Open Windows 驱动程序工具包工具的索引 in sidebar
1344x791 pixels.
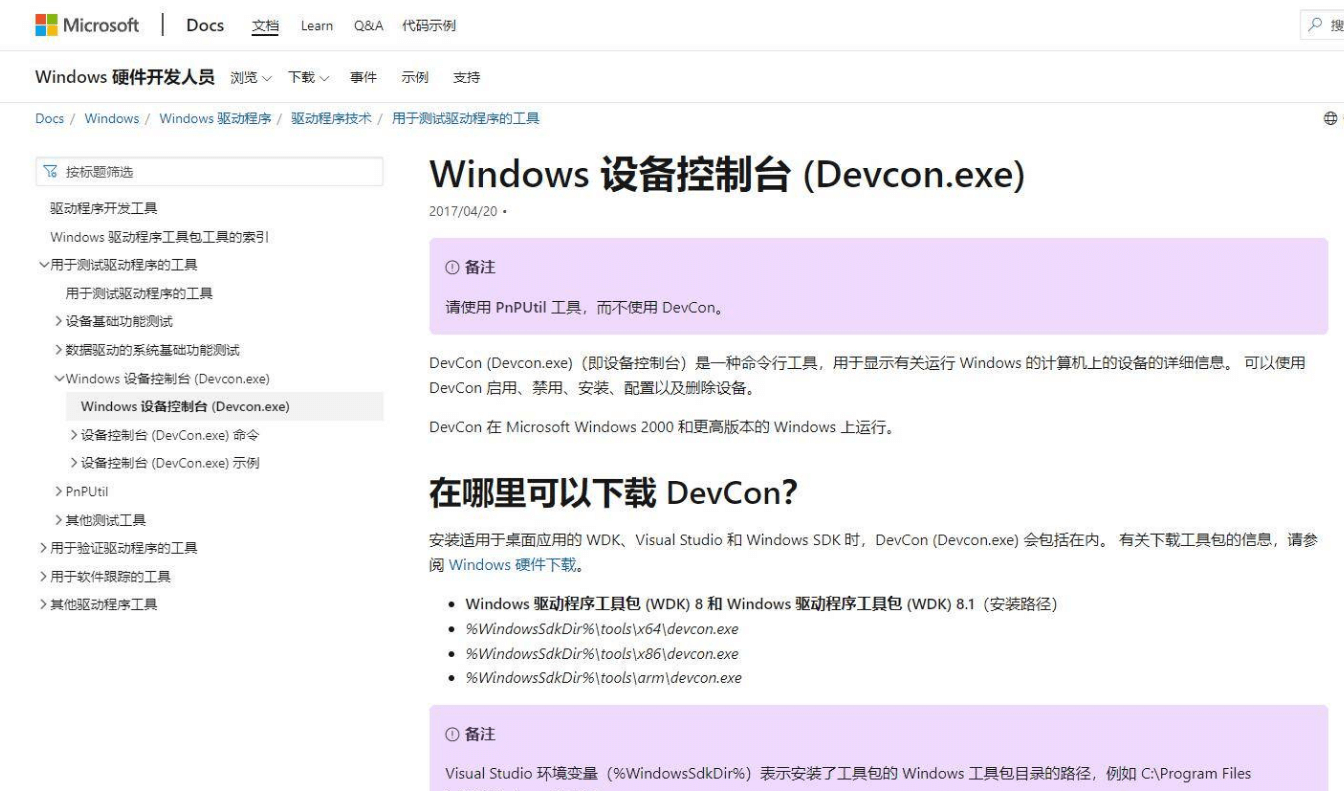coord(159,237)
